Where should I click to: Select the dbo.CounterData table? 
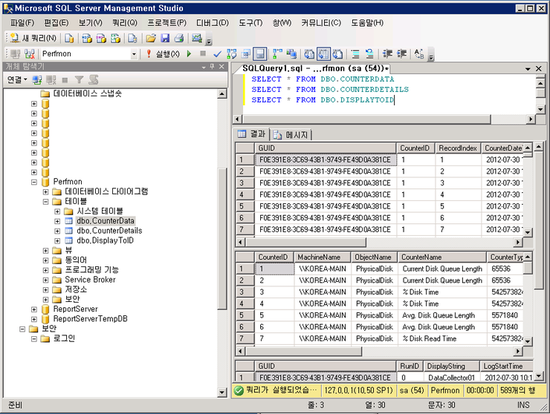point(105,221)
